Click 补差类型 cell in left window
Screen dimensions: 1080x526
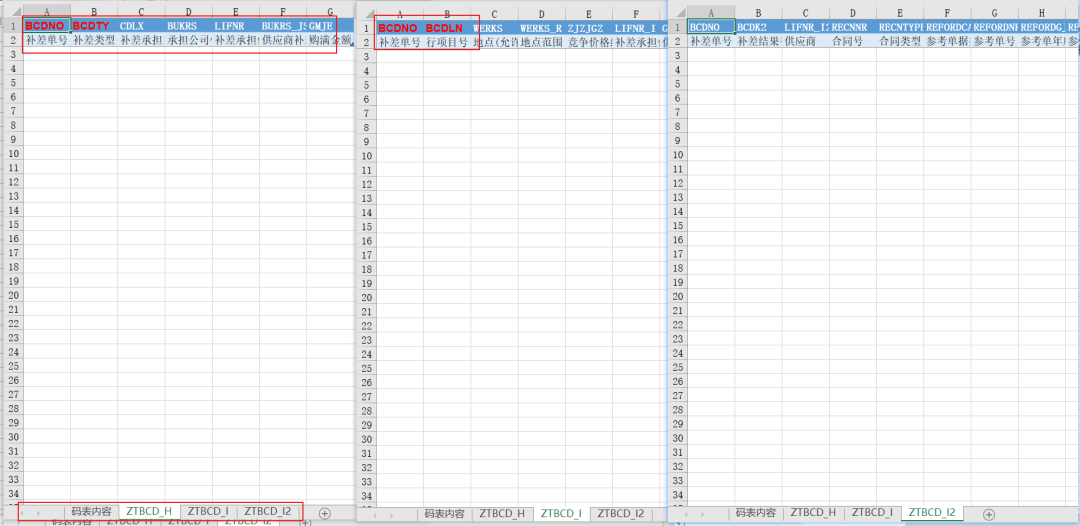point(94,40)
